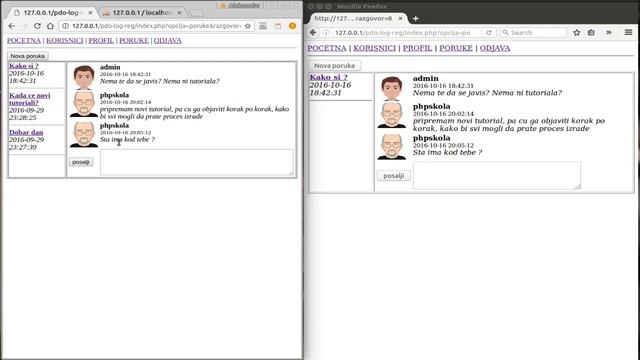
Task: Click Chrome's forward arrow button
Action: (24, 26)
